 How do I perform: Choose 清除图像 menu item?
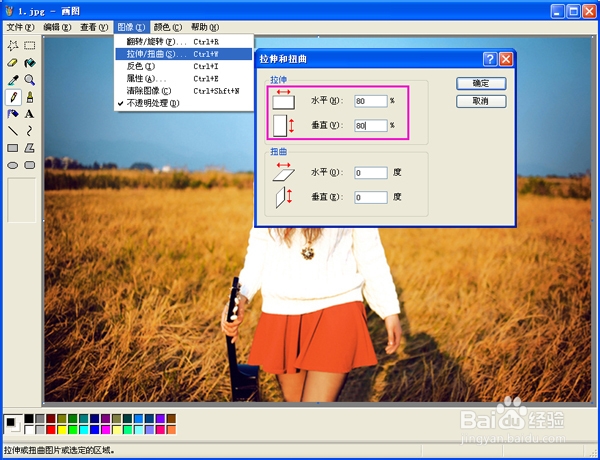coord(184,91)
